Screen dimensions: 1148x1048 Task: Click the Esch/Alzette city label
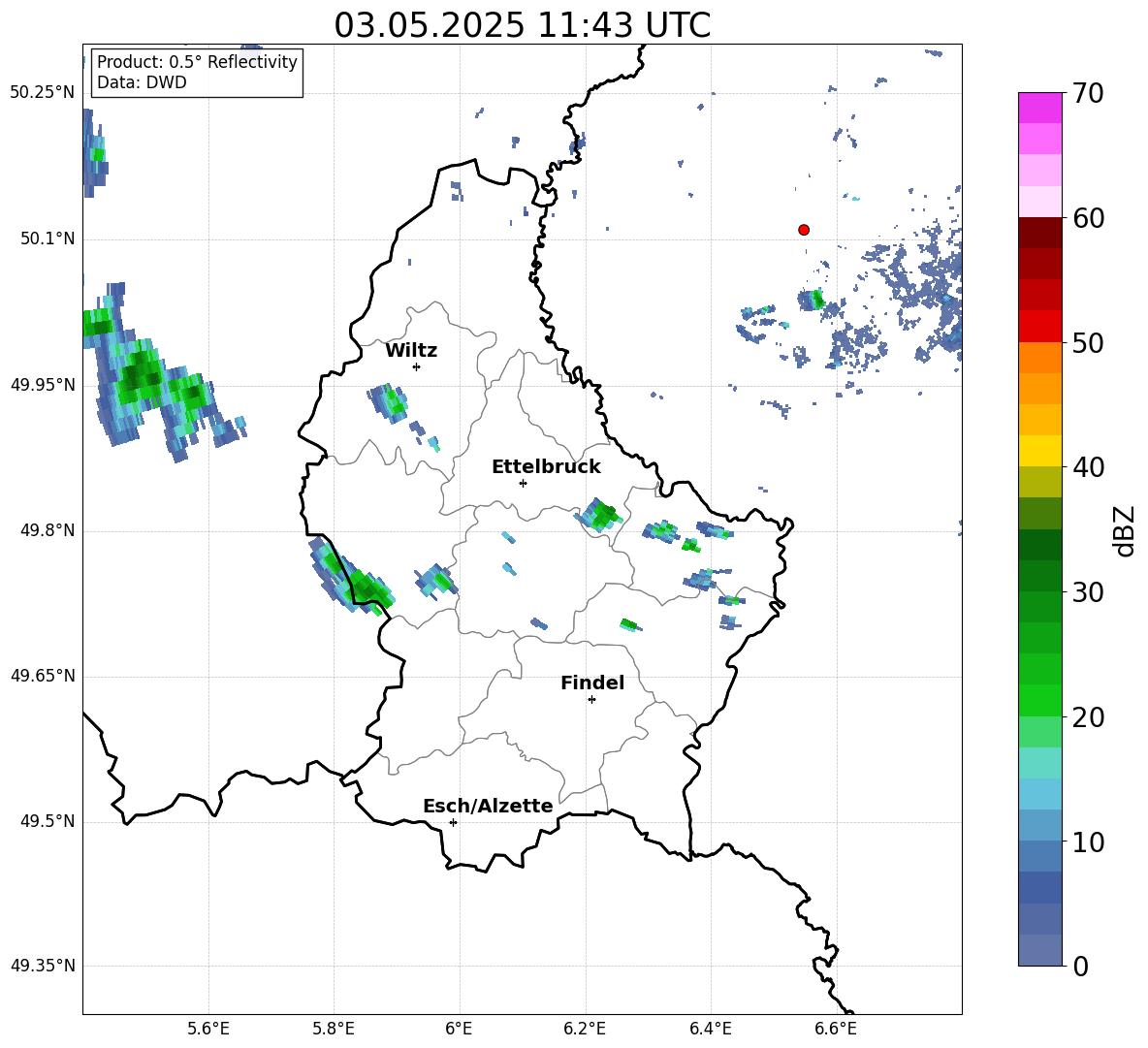[x=488, y=806]
